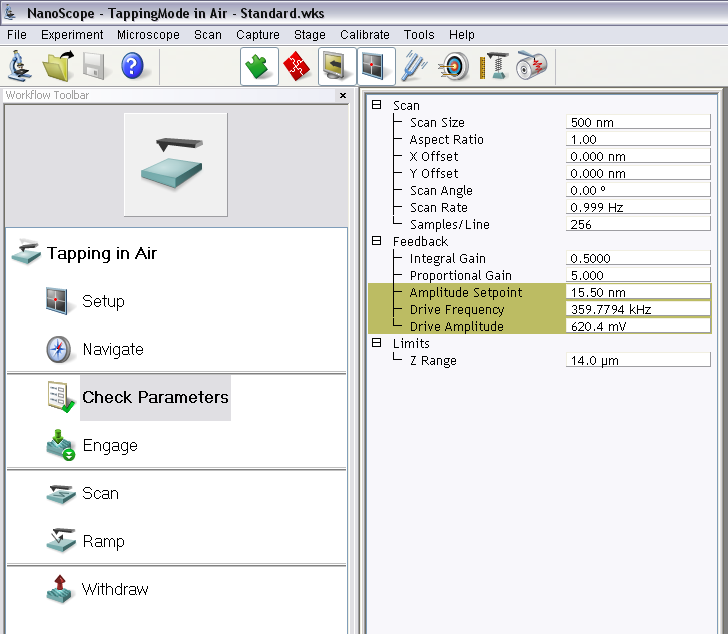
Task: Click the Navigate workflow step
Action: [x=112, y=350]
